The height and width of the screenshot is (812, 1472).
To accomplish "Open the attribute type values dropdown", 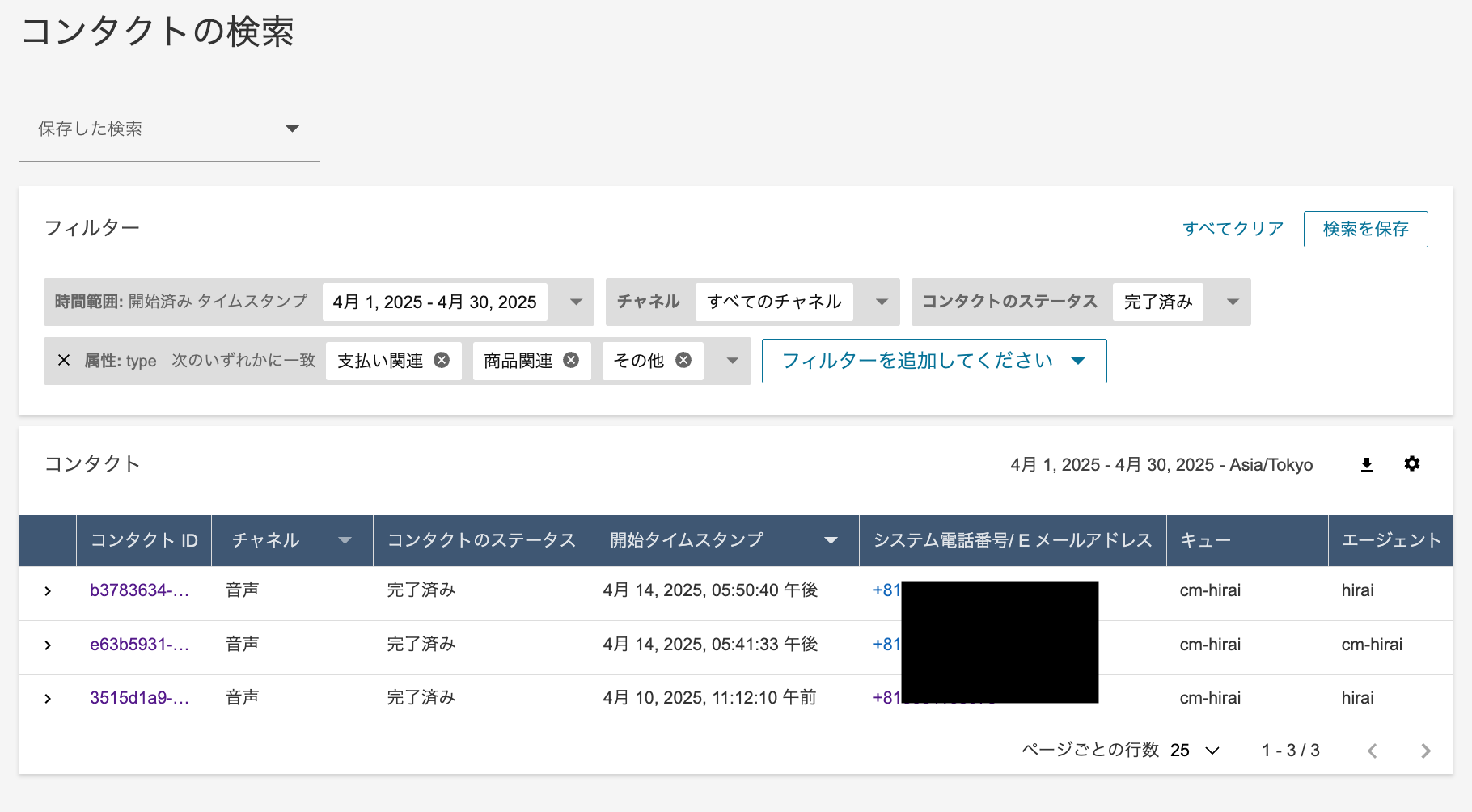I will click(x=733, y=361).
